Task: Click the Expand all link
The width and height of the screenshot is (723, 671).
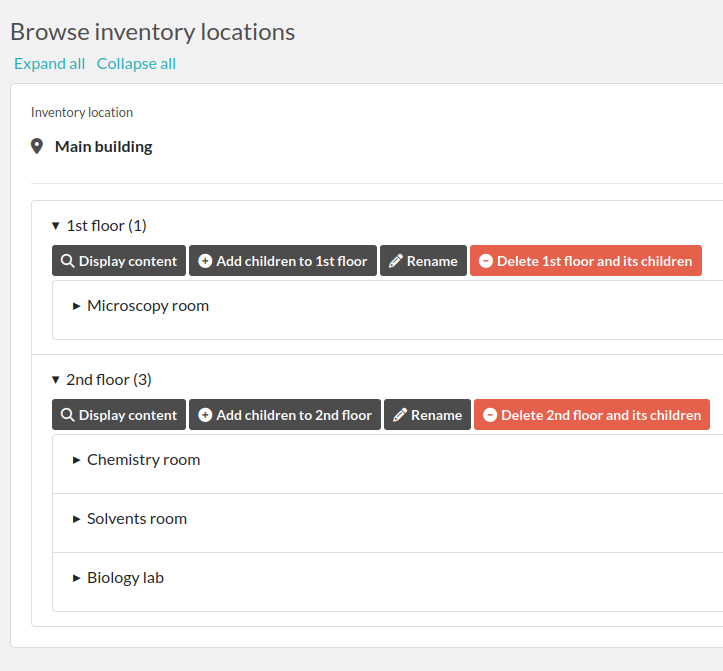Action: [49, 64]
